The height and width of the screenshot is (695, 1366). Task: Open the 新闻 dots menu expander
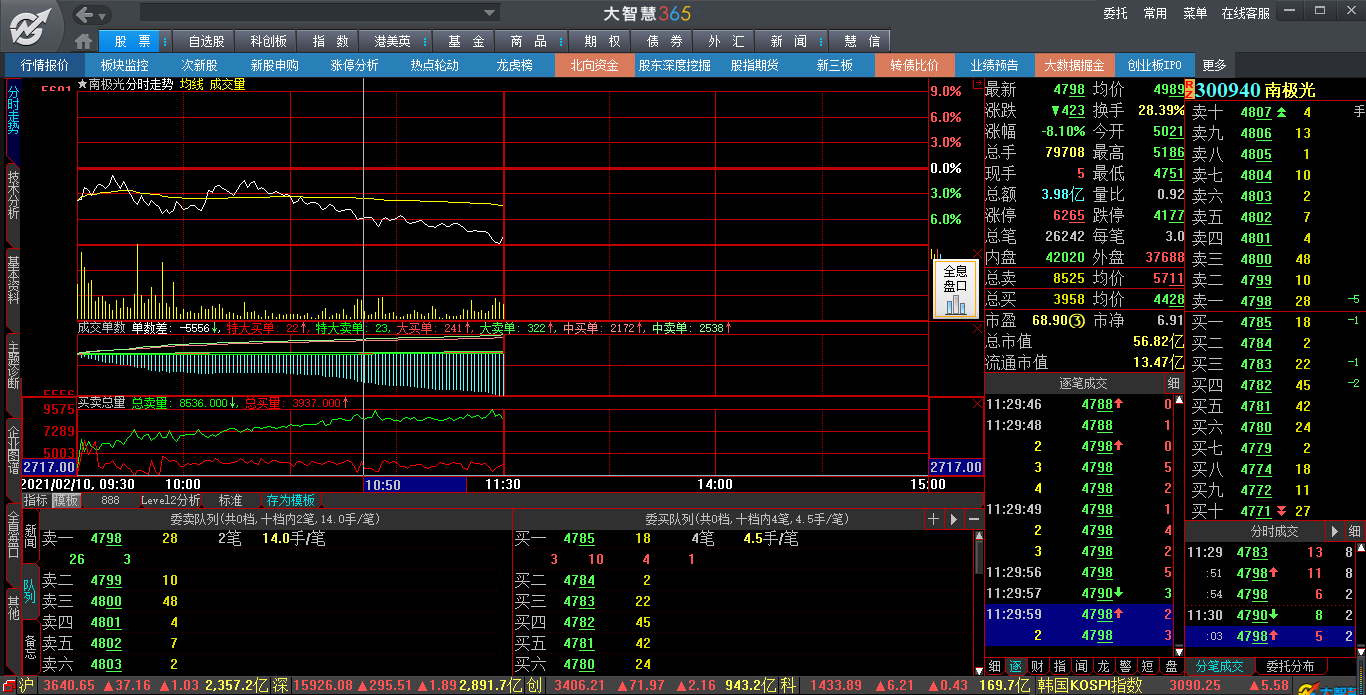(822, 41)
